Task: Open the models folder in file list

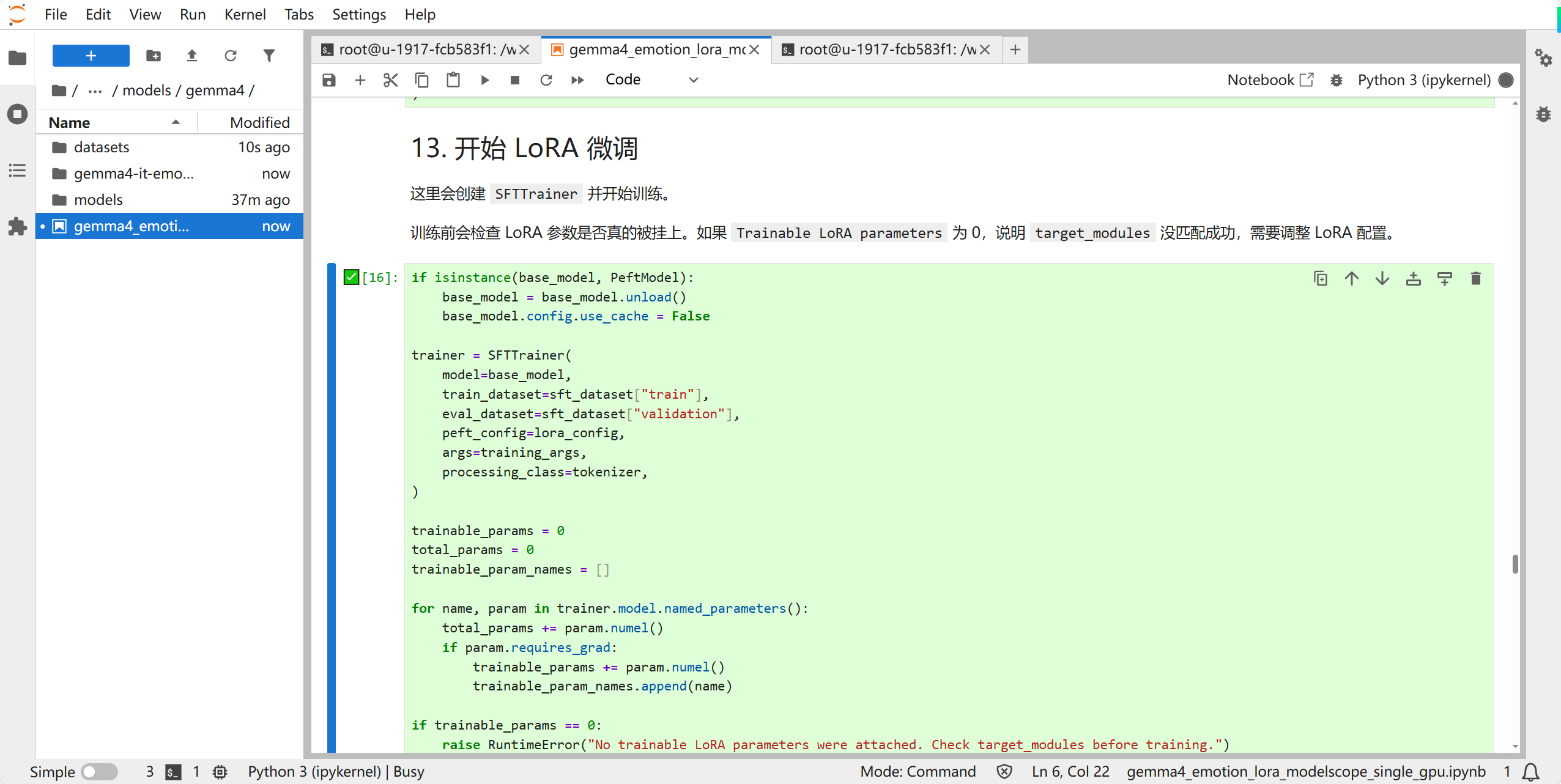Action: [169, 200]
